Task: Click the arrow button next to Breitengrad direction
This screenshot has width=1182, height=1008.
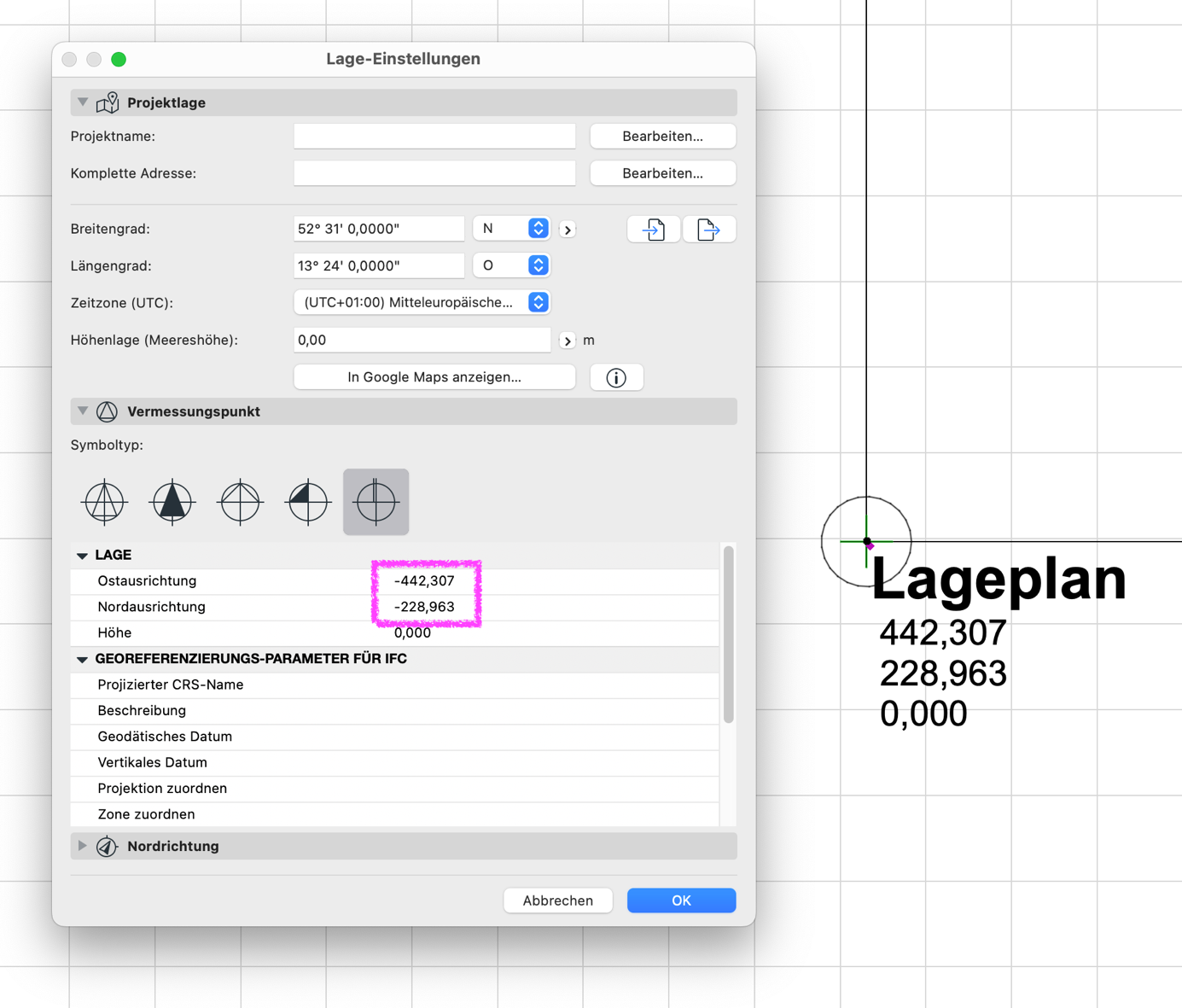Action: click(568, 230)
